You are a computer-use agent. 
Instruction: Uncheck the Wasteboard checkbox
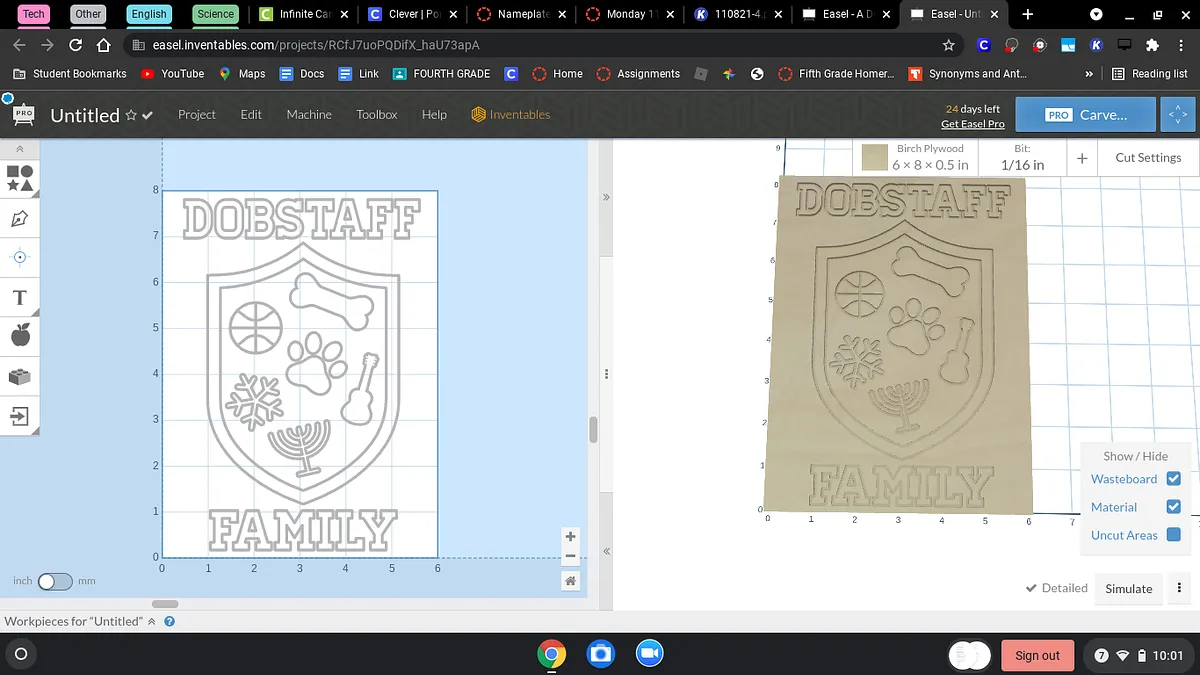click(1174, 479)
